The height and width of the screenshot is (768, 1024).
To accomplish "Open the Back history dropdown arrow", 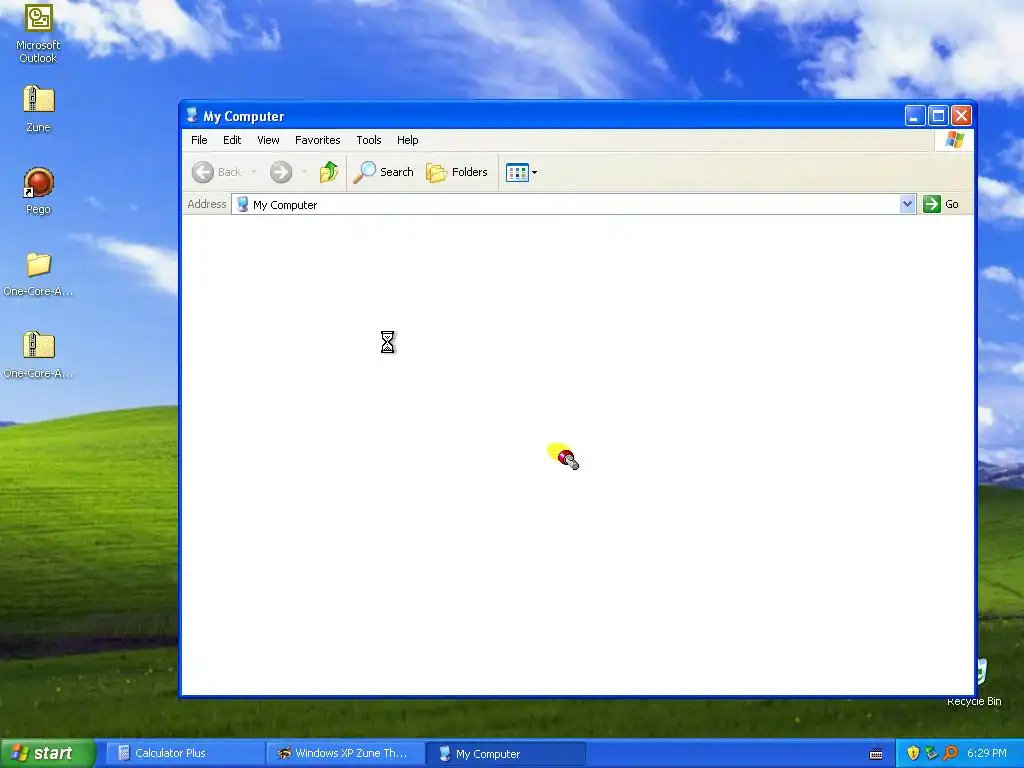I will click(x=253, y=172).
